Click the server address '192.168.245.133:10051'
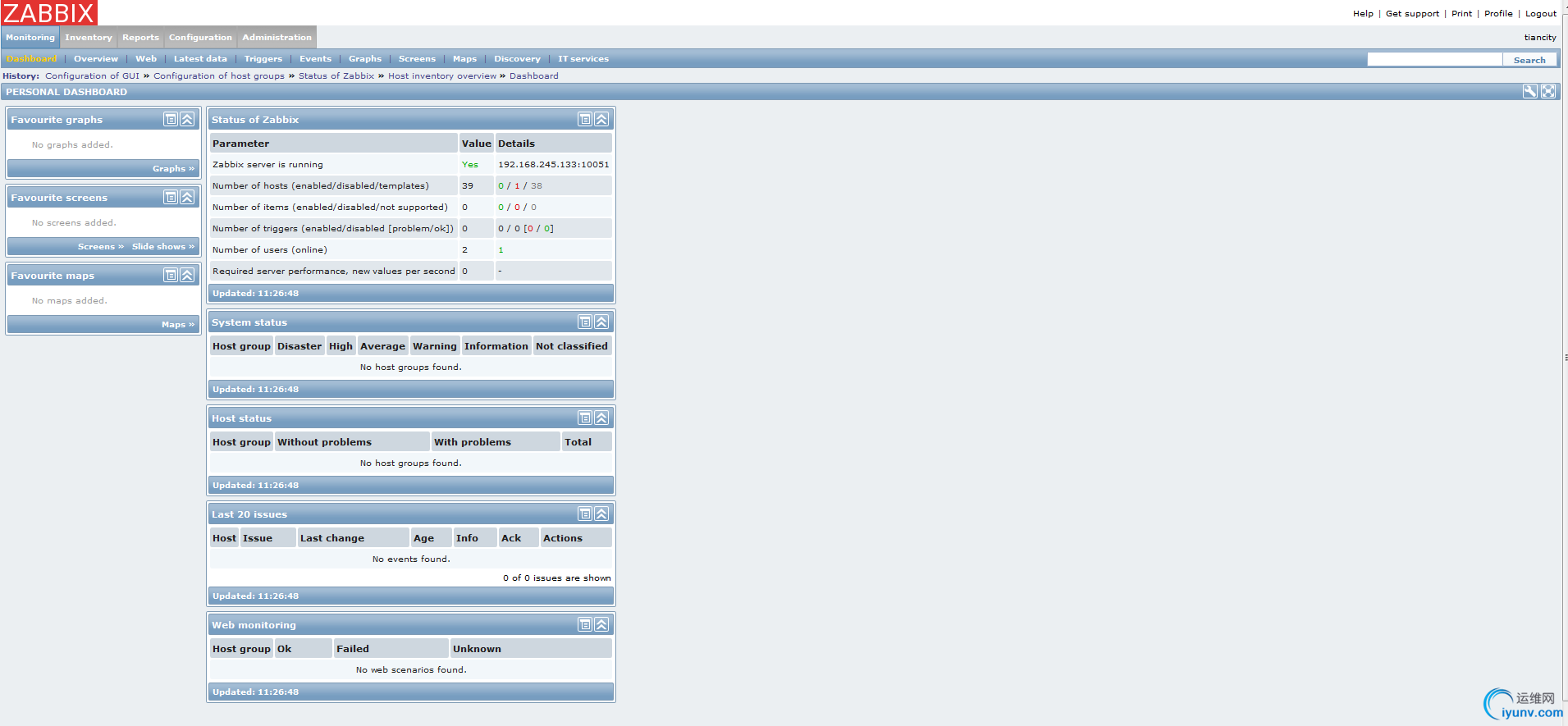Screen dimensions: 1568x726 (554, 165)
